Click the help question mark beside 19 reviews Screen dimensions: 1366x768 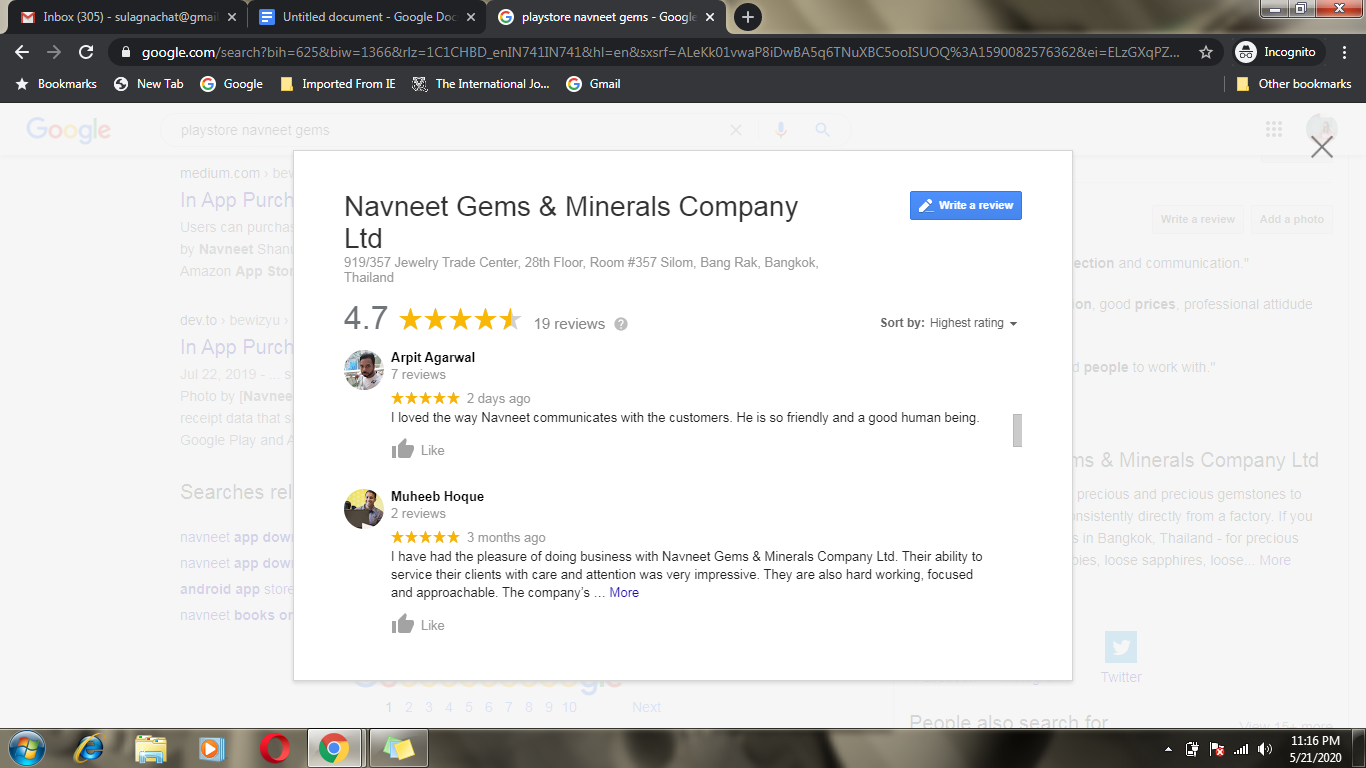pyautogui.click(x=621, y=324)
